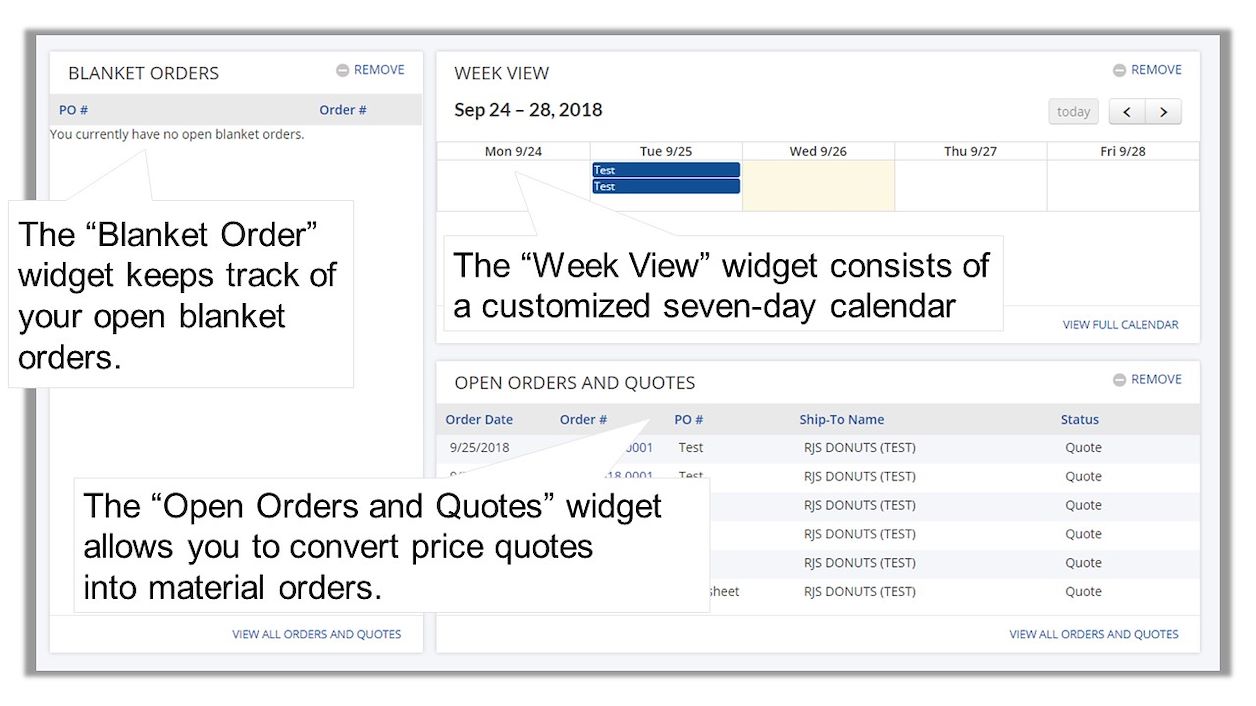Click View All Orders and Quotes under Blanket Orders
This screenshot has width=1256, height=706.
click(316, 634)
